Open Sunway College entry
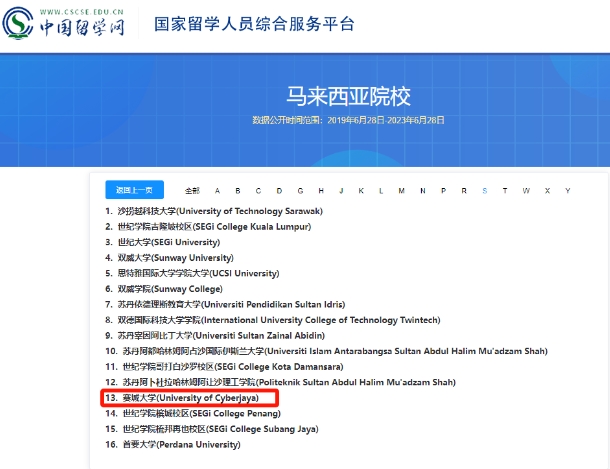 (x=164, y=289)
